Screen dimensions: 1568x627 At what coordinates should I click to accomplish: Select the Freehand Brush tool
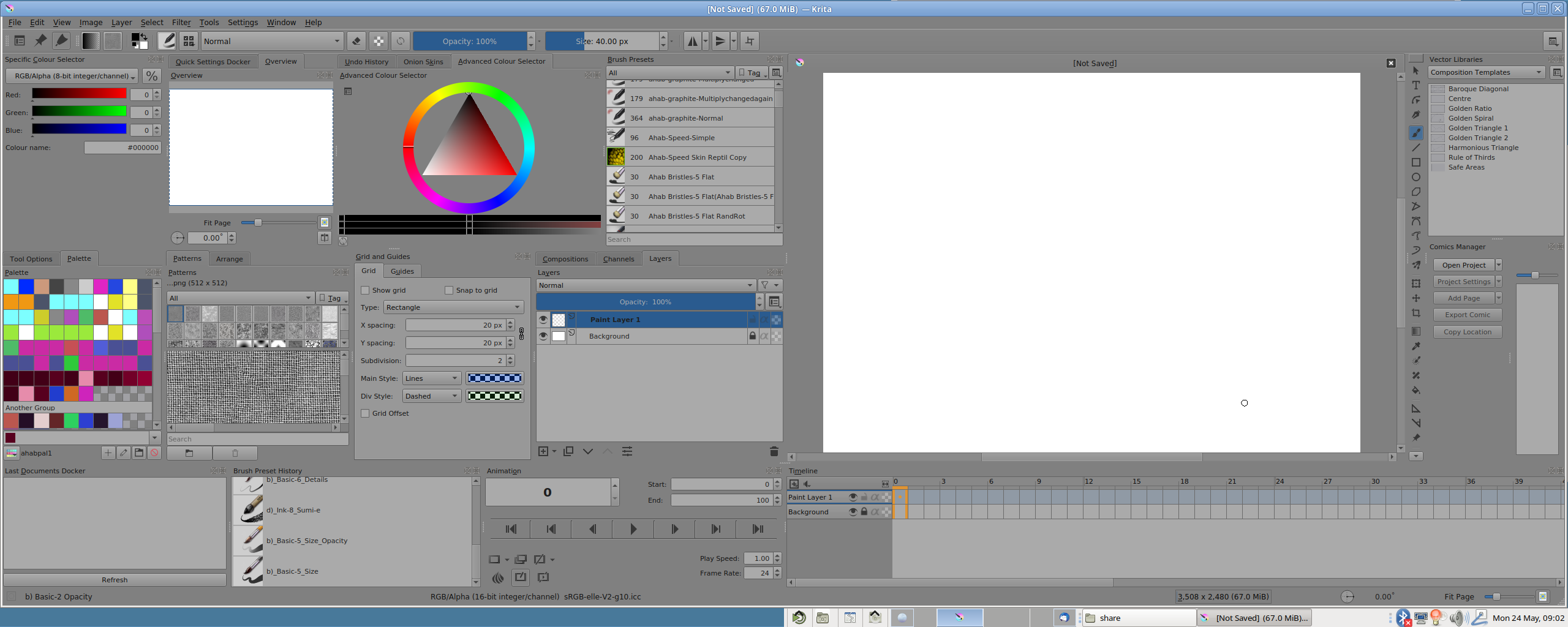(1415, 132)
